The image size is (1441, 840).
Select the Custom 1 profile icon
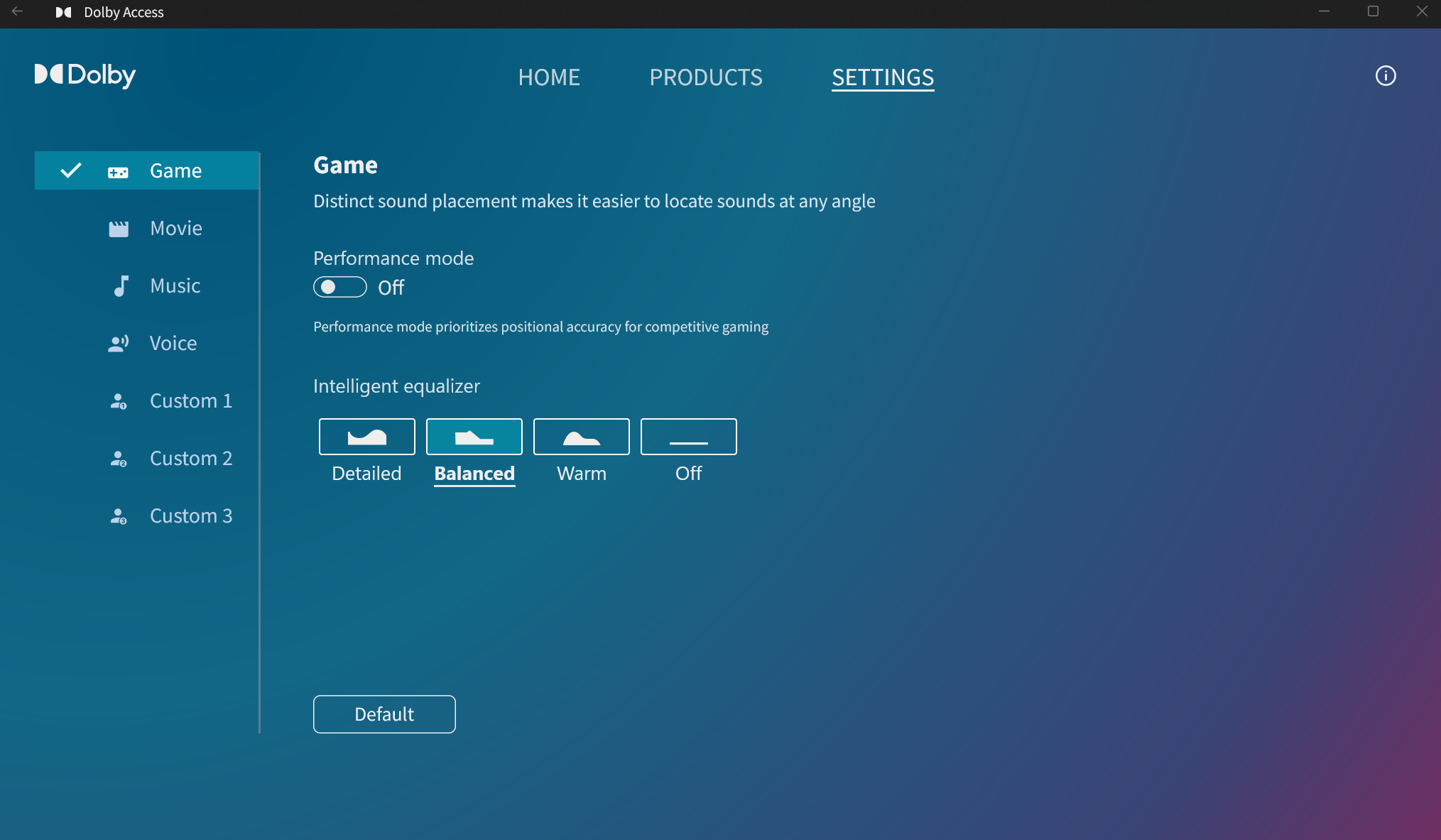(119, 400)
